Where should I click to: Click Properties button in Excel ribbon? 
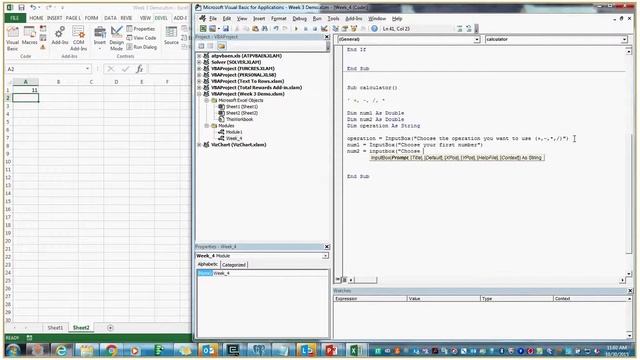coord(141,29)
